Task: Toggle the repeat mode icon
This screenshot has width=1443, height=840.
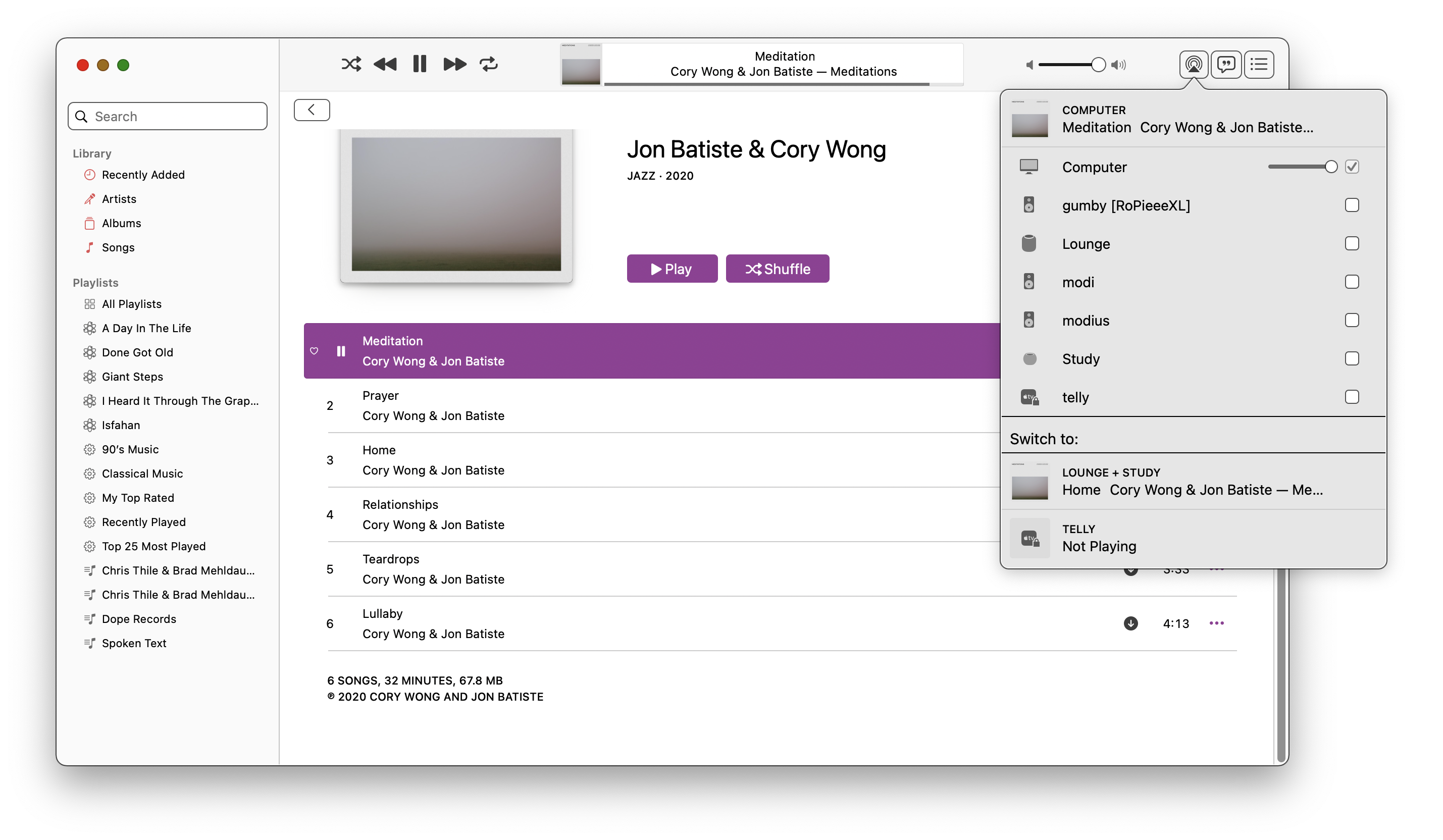Action: pos(489,64)
